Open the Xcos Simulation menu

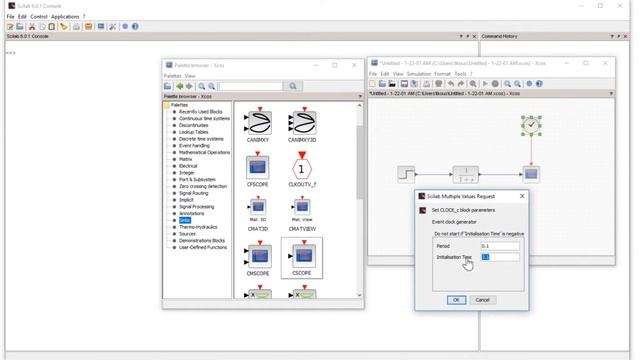click(419, 74)
